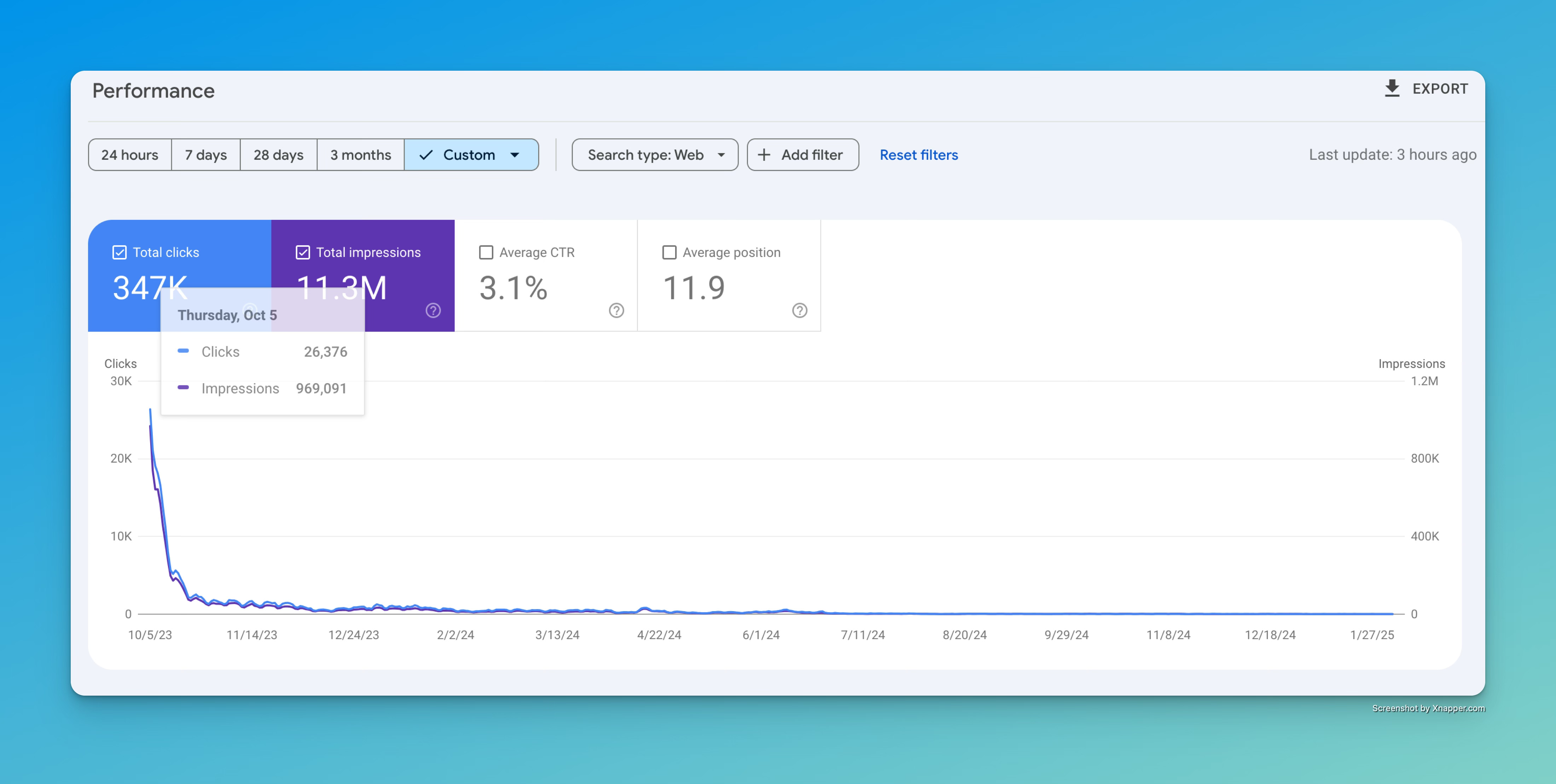The height and width of the screenshot is (784, 1556).
Task: Click the 7/11/24 date on chart axis
Action: tap(863, 635)
